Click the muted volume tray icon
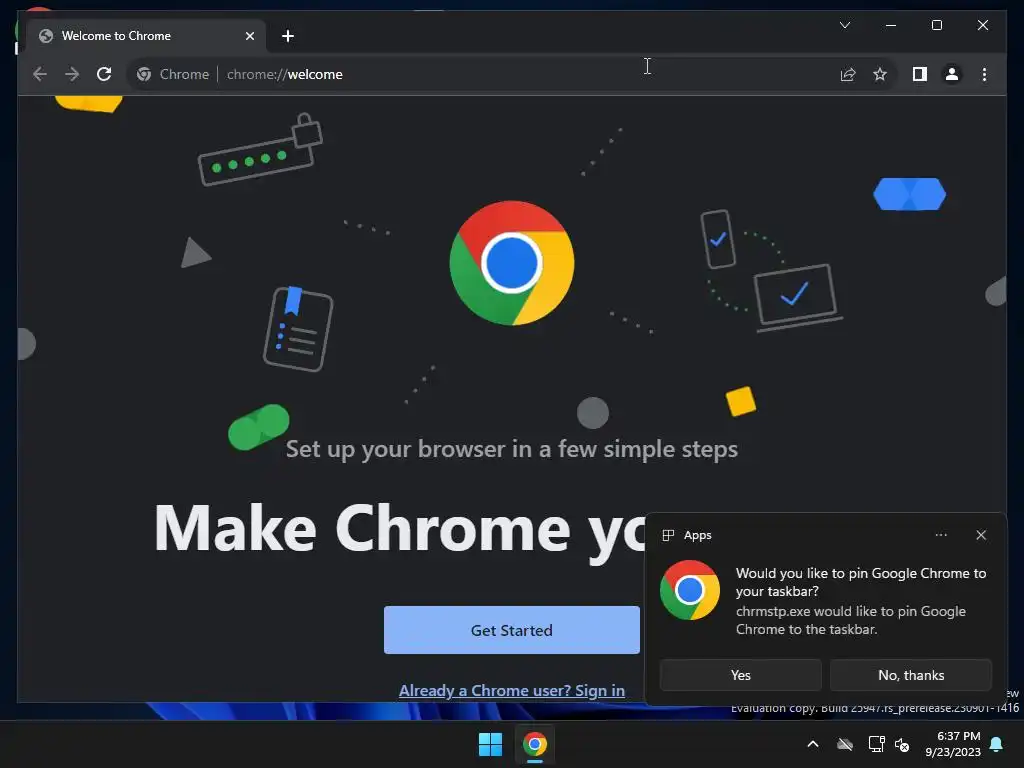The width and height of the screenshot is (1024, 768). (x=903, y=744)
